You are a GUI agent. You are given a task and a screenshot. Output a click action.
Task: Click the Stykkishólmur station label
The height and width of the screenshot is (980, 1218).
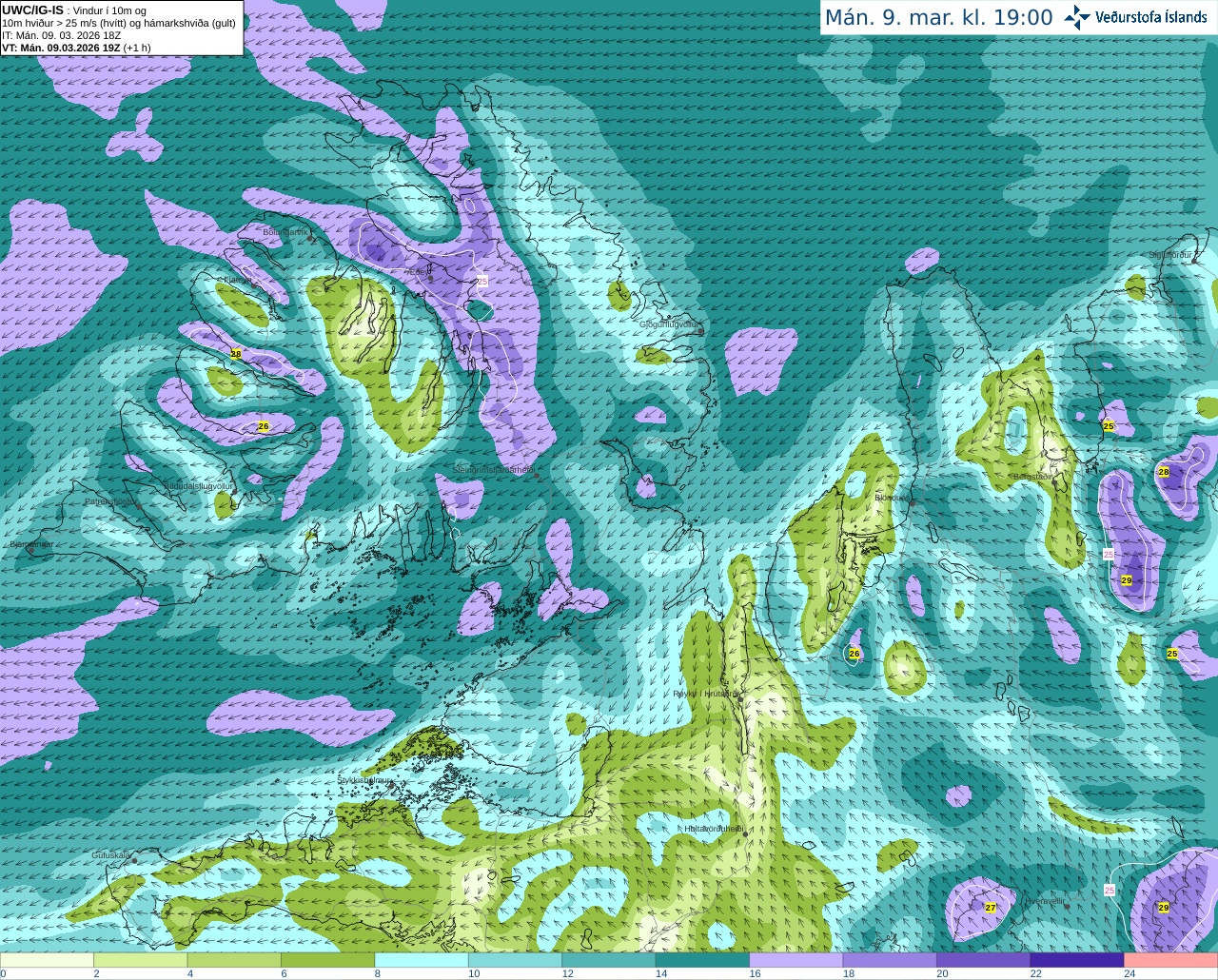tap(363, 779)
